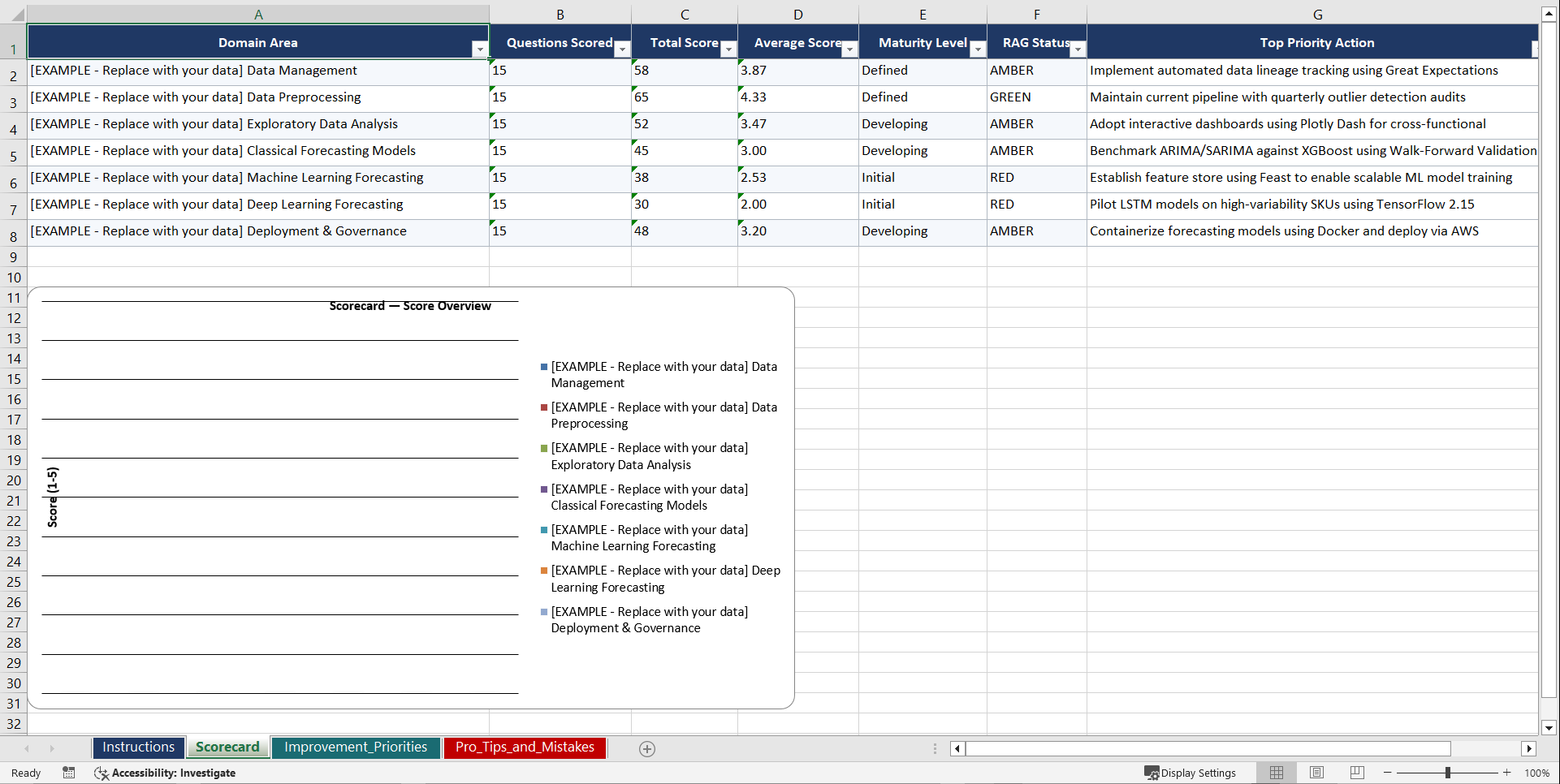This screenshot has height=784, width=1560.
Task: Switch to Page Layout view icon
Action: (1316, 773)
